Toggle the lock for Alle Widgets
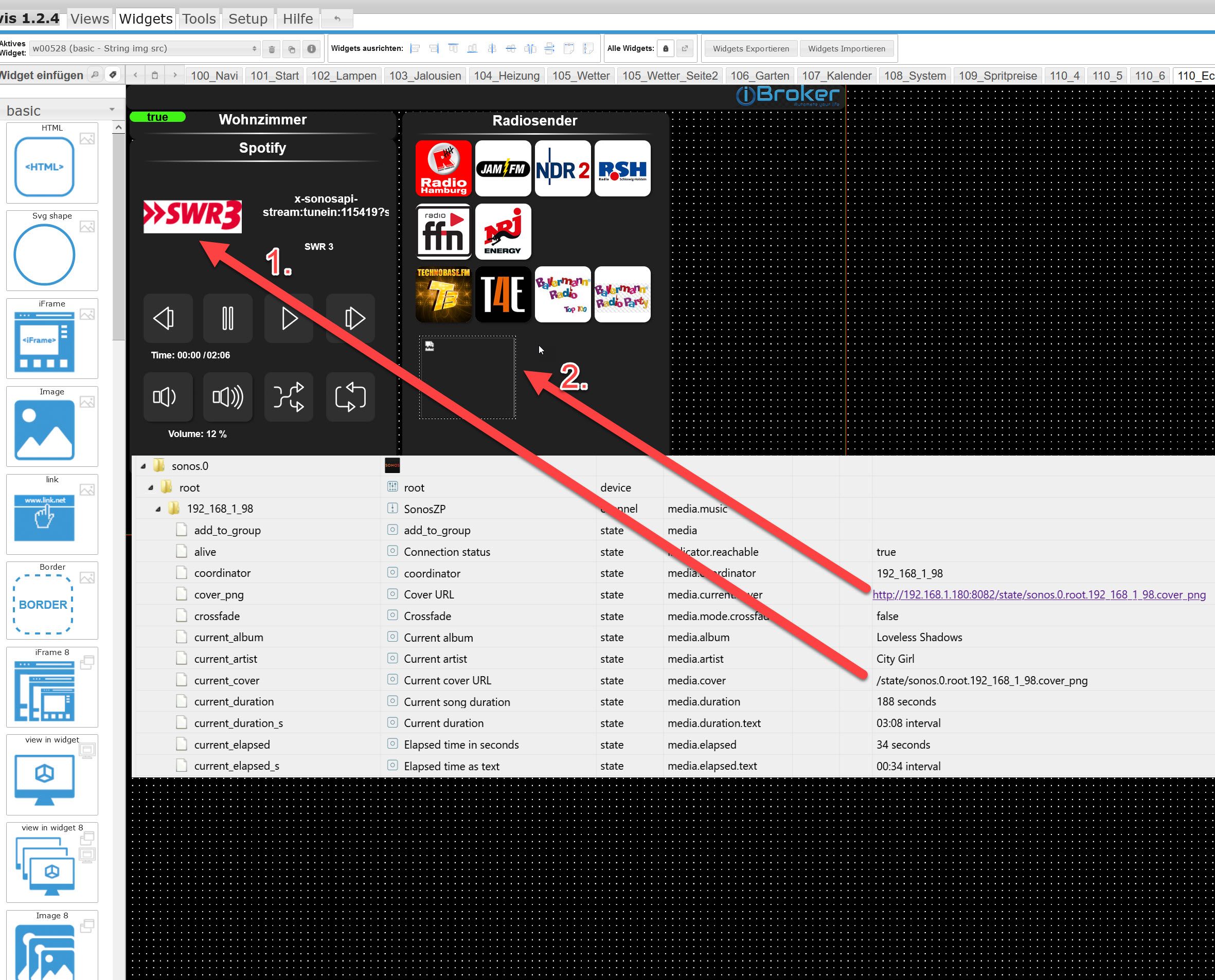Screen dimensions: 1215x980 [x=666, y=49]
